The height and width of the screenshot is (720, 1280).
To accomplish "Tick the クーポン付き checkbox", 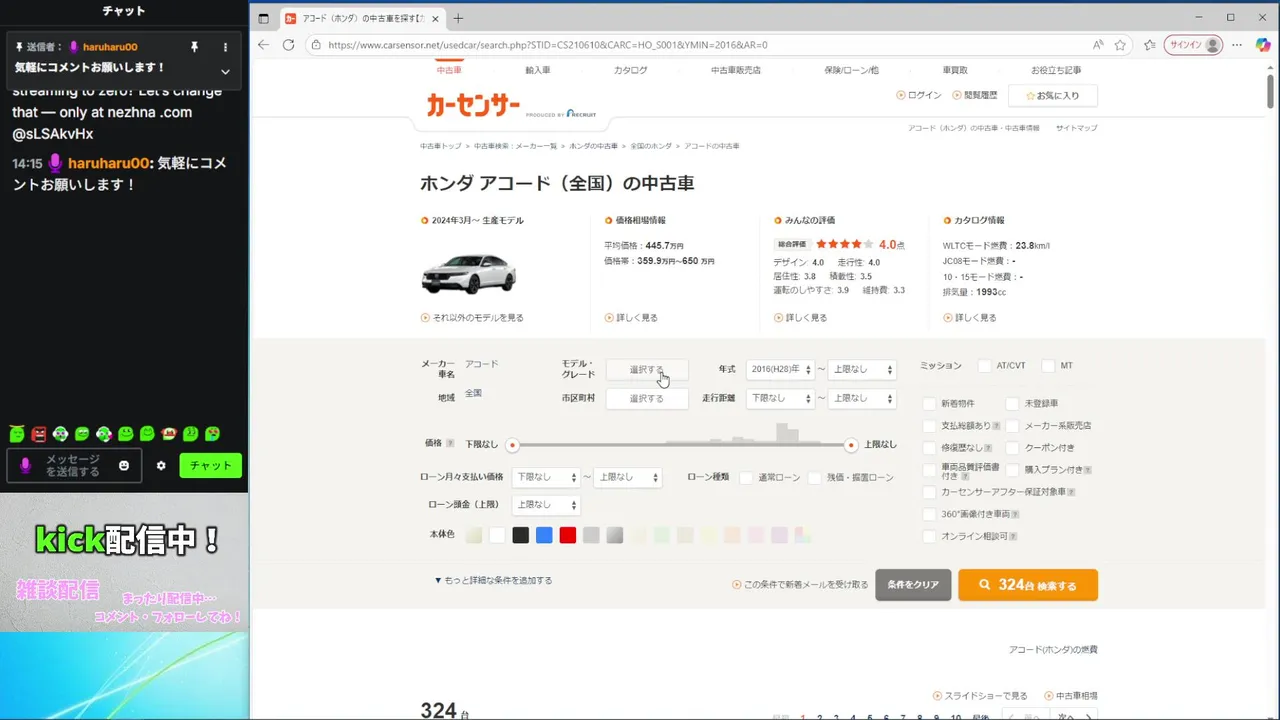I will [1014, 448].
